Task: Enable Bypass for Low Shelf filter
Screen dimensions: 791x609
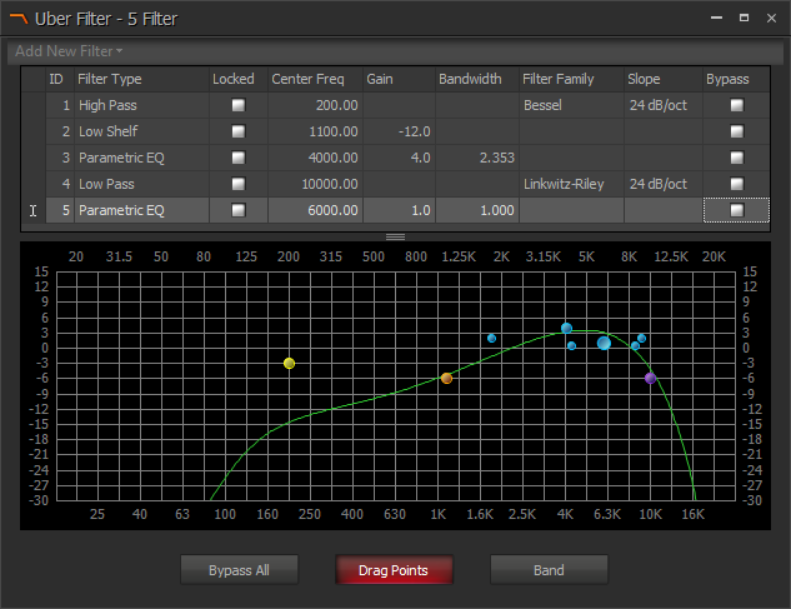Action: pos(737,131)
